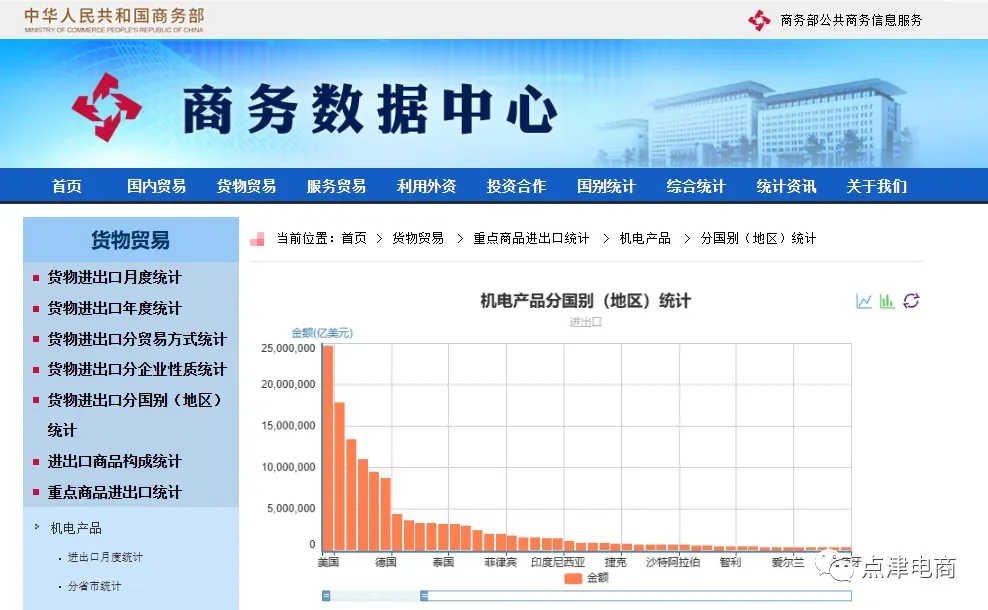Open 货物进出口分国别（地区）统计 sidebar link
Viewport: 988px width, 610px height.
click(135, 415)
